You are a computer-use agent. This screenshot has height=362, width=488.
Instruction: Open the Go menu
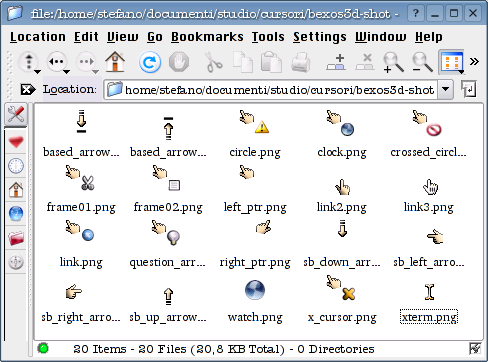point(155,37)
